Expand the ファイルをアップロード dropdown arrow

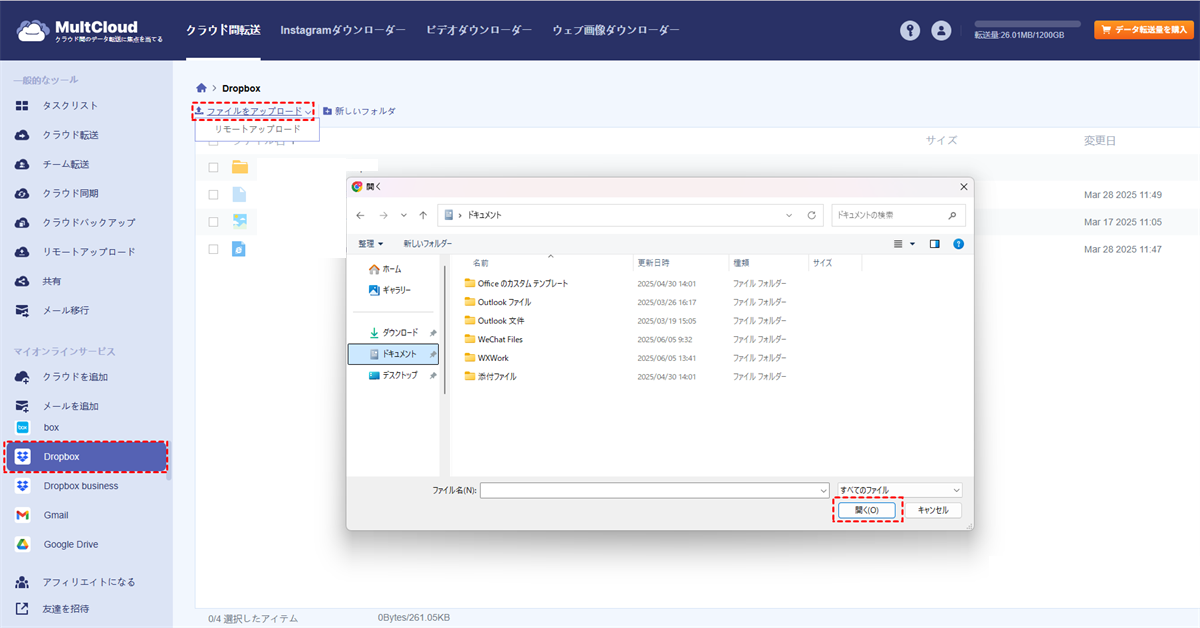309,111
